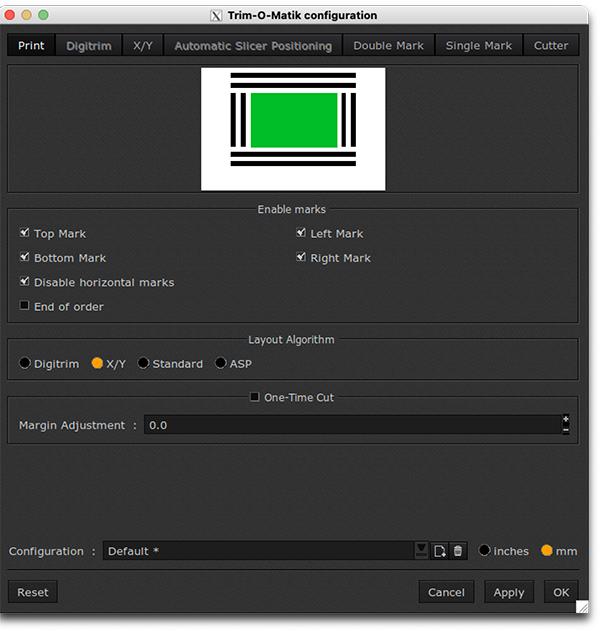
Task: Increase Margin Adjustment with the plus stepper
Action: click(x=566, y=419)
